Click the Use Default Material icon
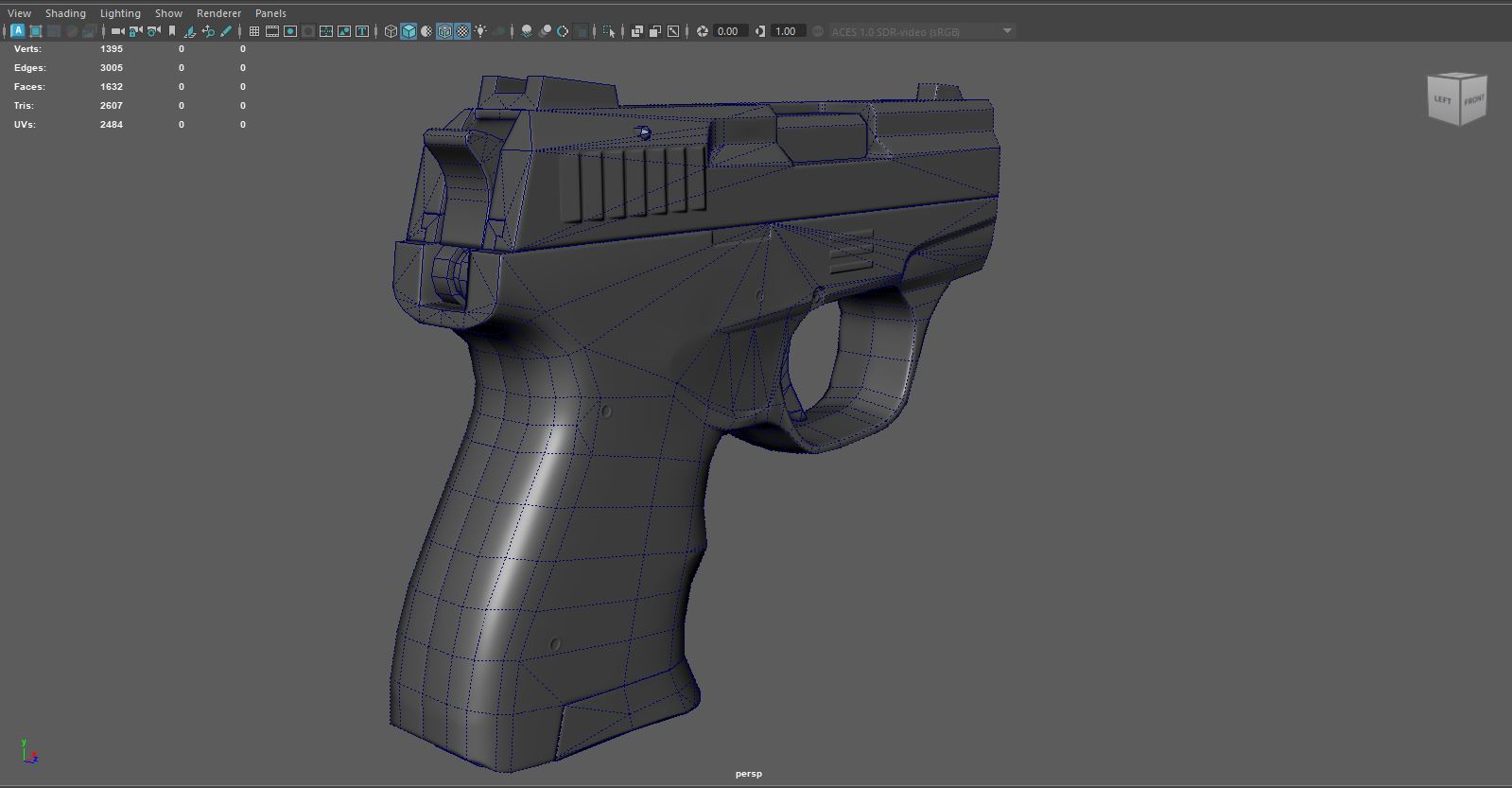 pos(426,31)
